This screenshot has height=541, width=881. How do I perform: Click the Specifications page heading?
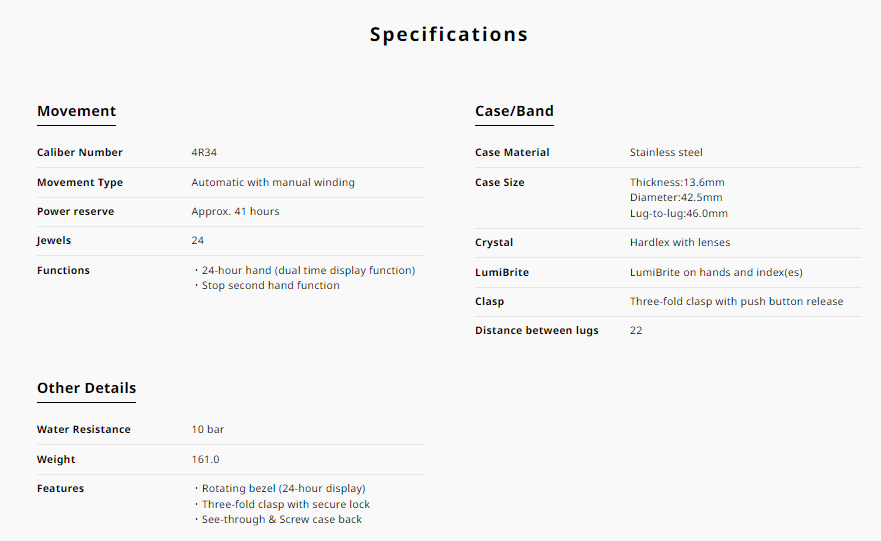pyautogui.click(x=448, y=34)
